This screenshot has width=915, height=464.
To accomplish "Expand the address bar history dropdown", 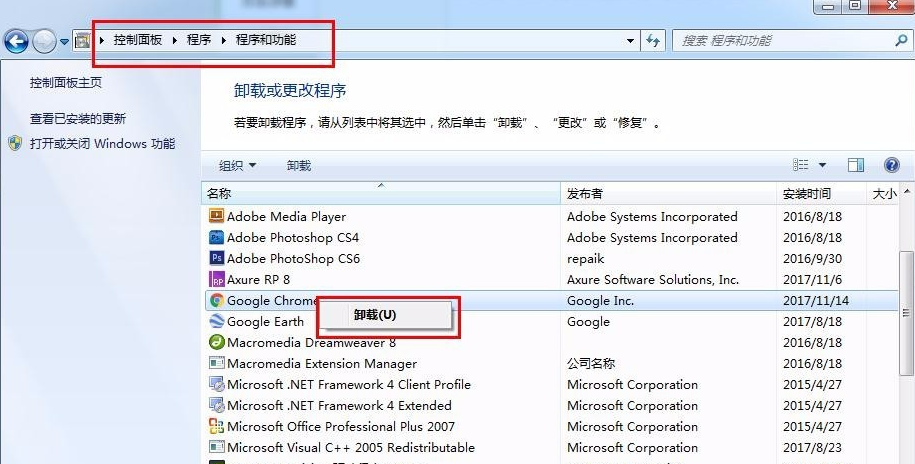I will [x=630, y=41].
